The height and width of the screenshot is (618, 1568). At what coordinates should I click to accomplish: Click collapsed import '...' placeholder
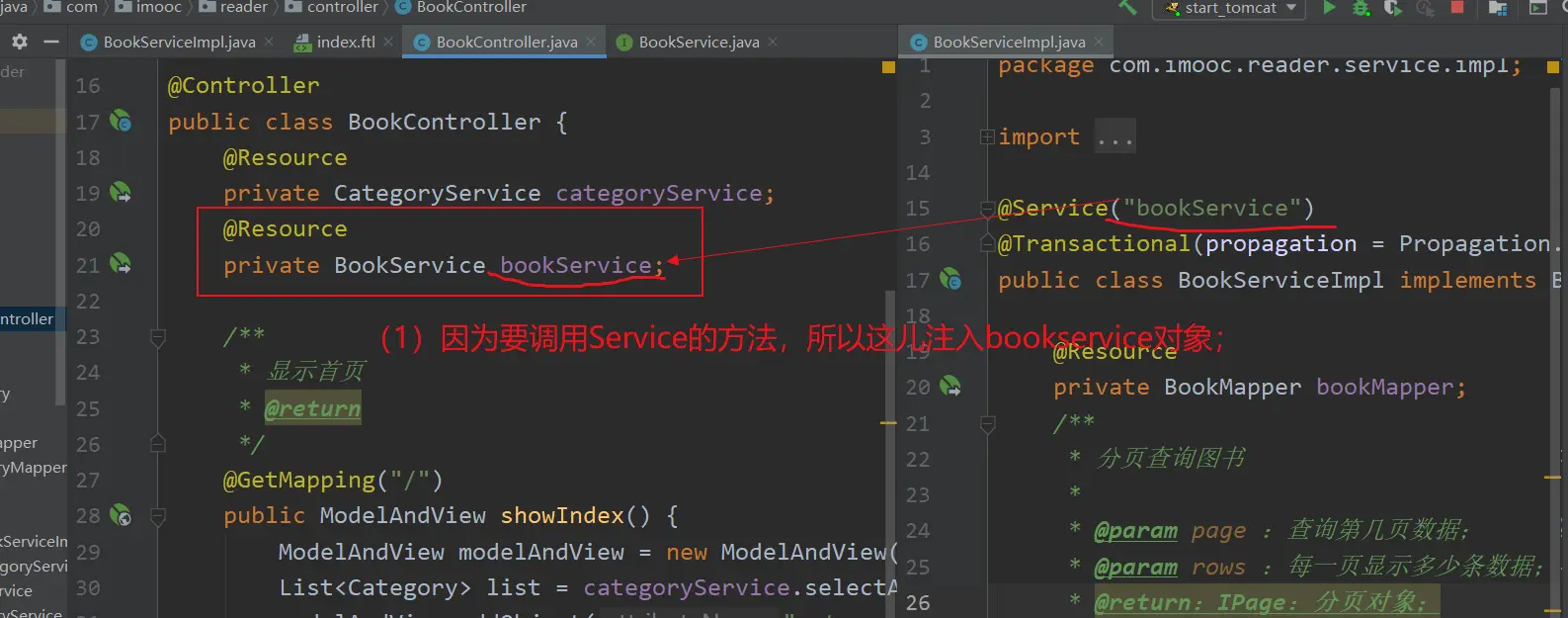(x=1115, y=137)
